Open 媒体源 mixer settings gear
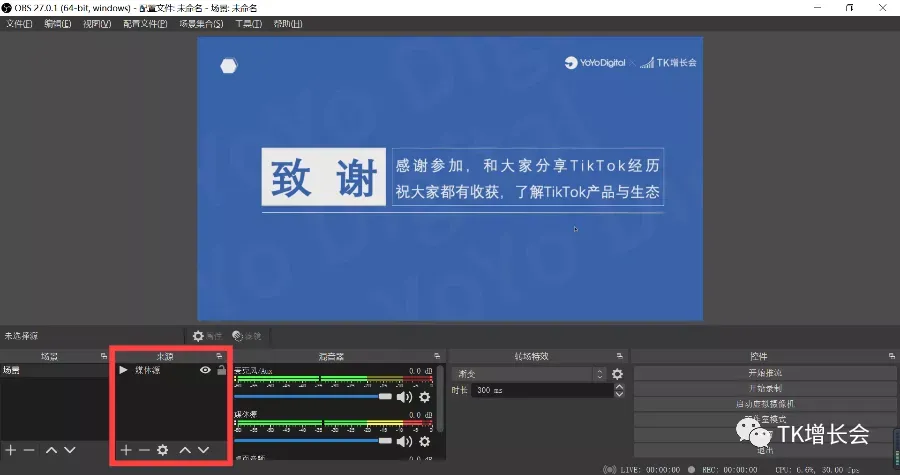900x475 pixels. click(425, 441)
